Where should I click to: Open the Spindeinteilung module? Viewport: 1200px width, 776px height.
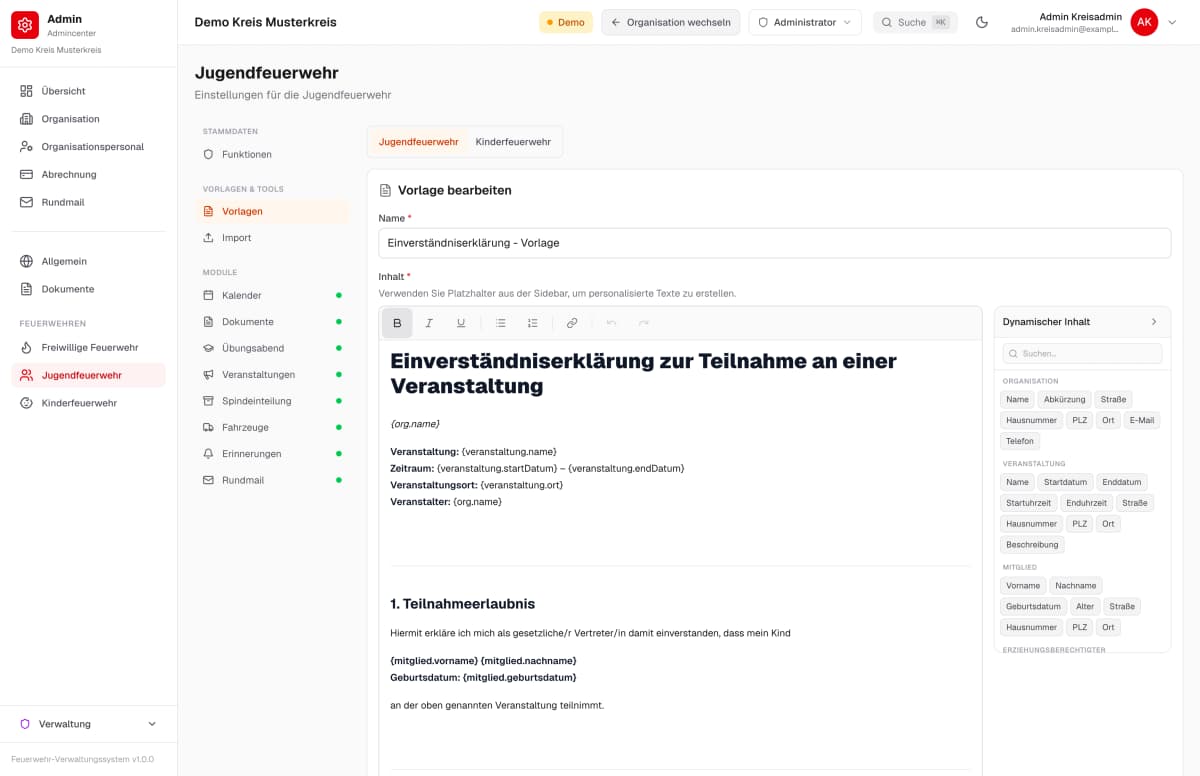[272, 401]
